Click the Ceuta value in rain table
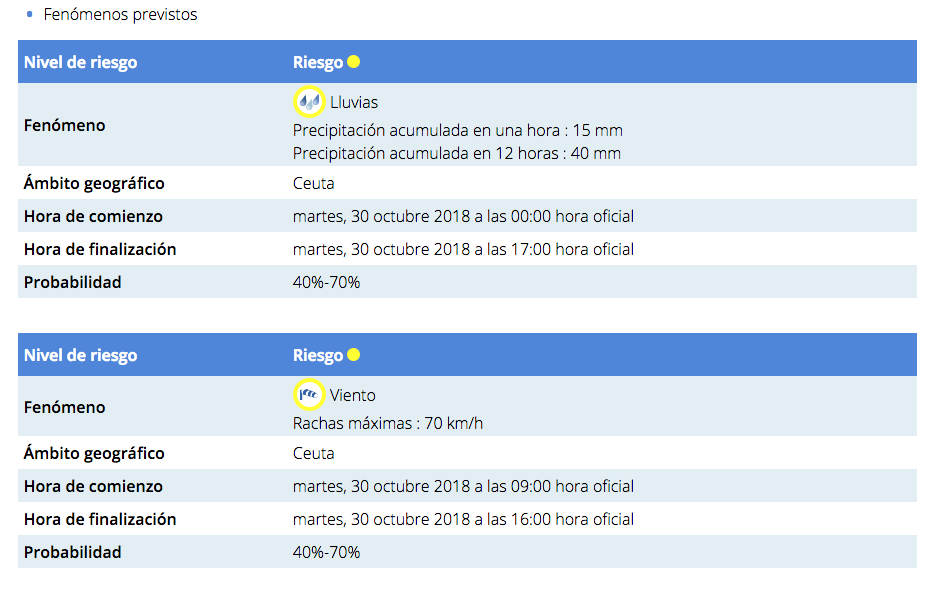 click(313, 183)
